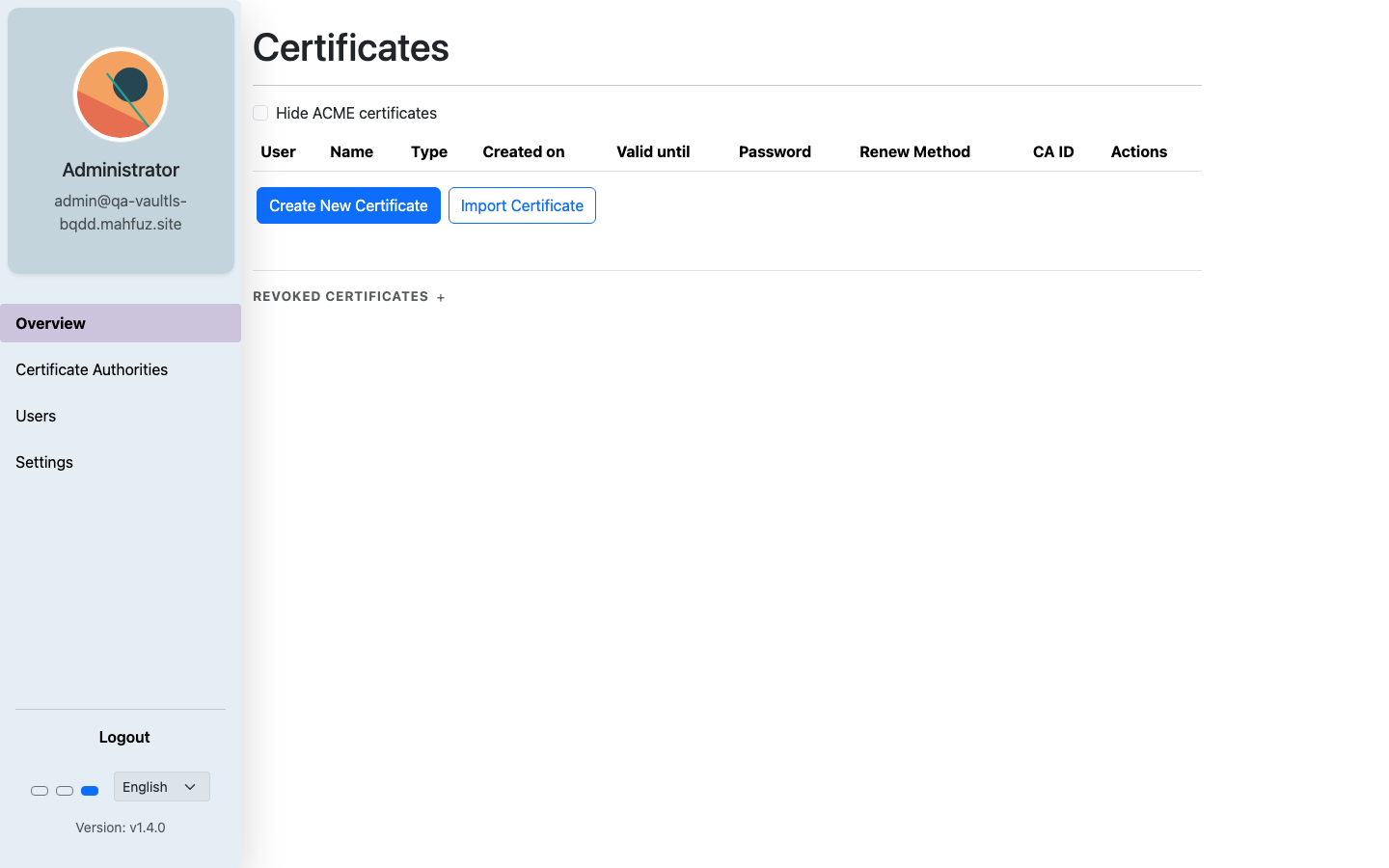Click Create New Certificate
Viewport: 1389px width, 868px height.
pos(348,205)
